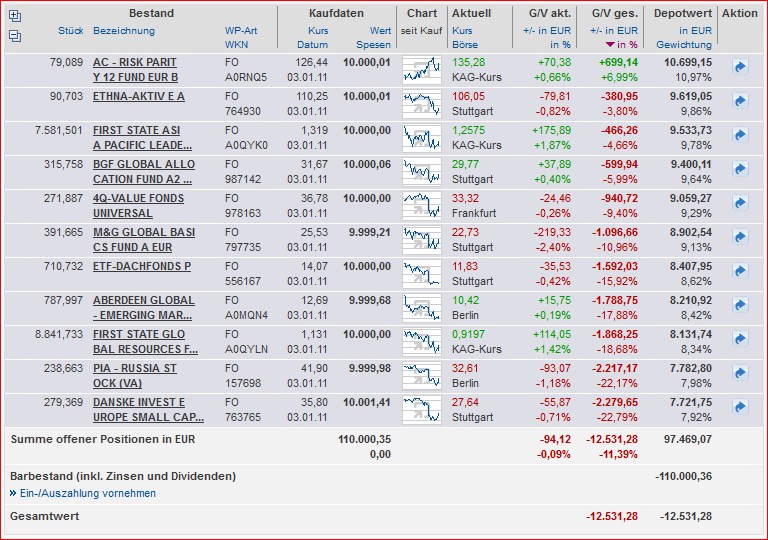View chart thumbnail for 4Q-Value Fonds
The height and width of the screenshot is (540, 768).
coord(422,206)
